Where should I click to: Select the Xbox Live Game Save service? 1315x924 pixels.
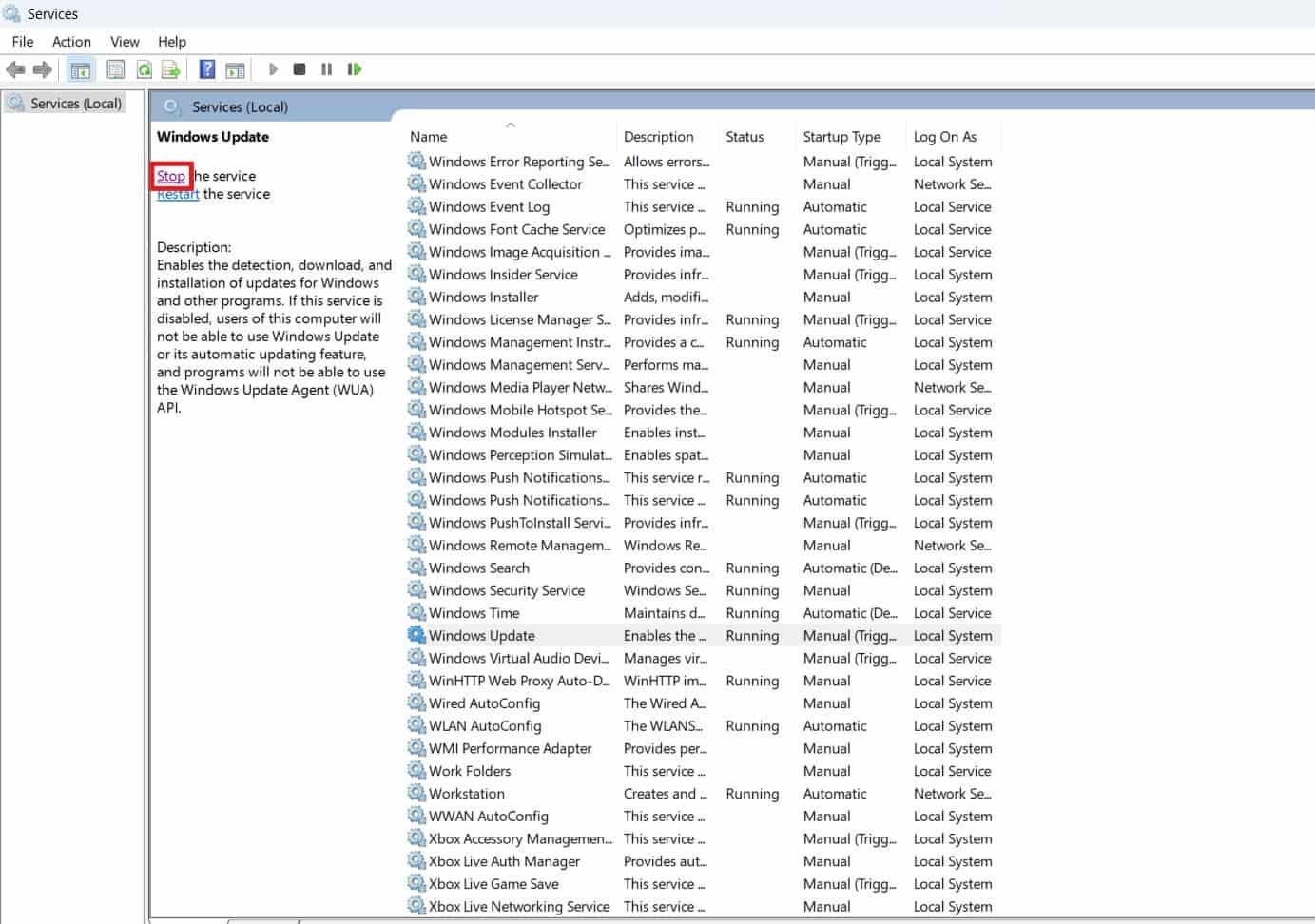pos(704,884)
